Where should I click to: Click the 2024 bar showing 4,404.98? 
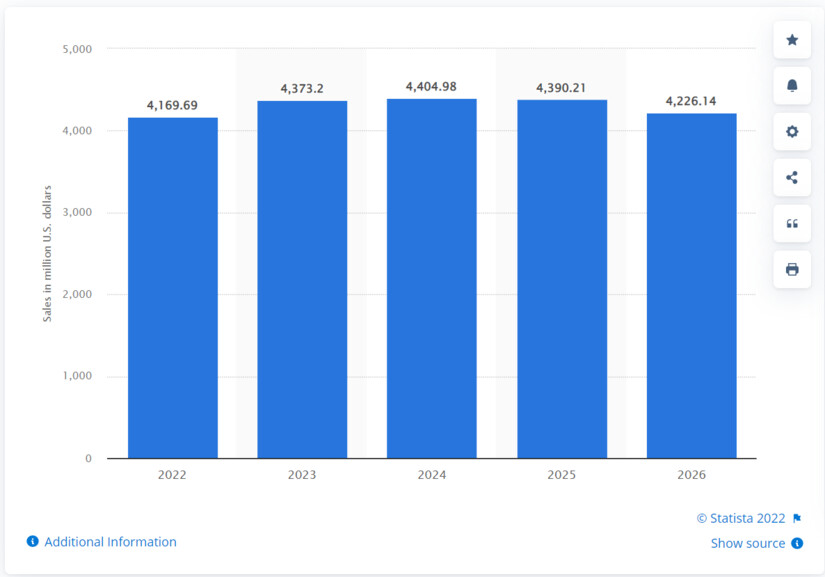pos(431,278)
